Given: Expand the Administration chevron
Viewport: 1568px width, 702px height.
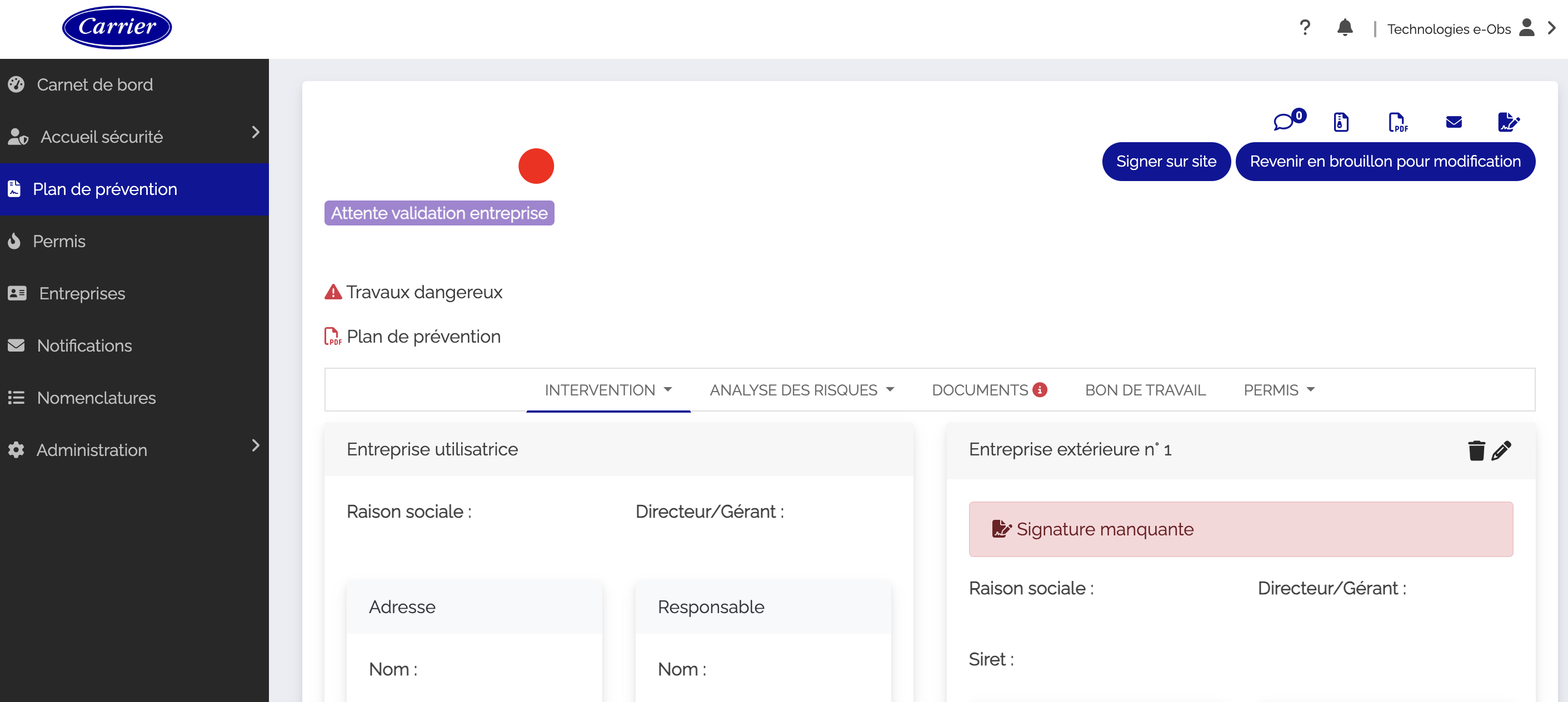Looking at the screenshot, I should [256, 445].
